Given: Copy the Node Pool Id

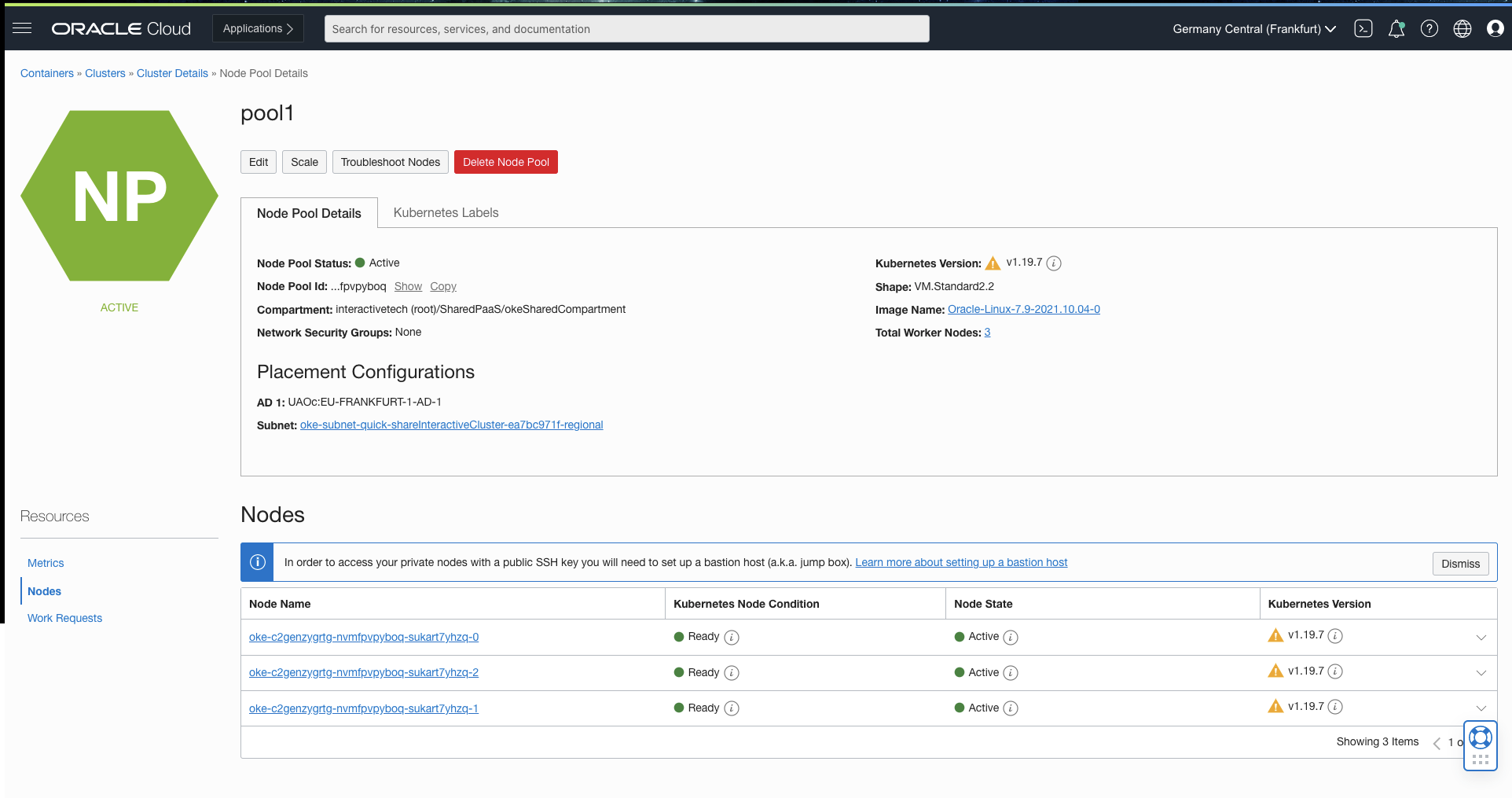Looking at the screenshot, I should pos(443,286).
